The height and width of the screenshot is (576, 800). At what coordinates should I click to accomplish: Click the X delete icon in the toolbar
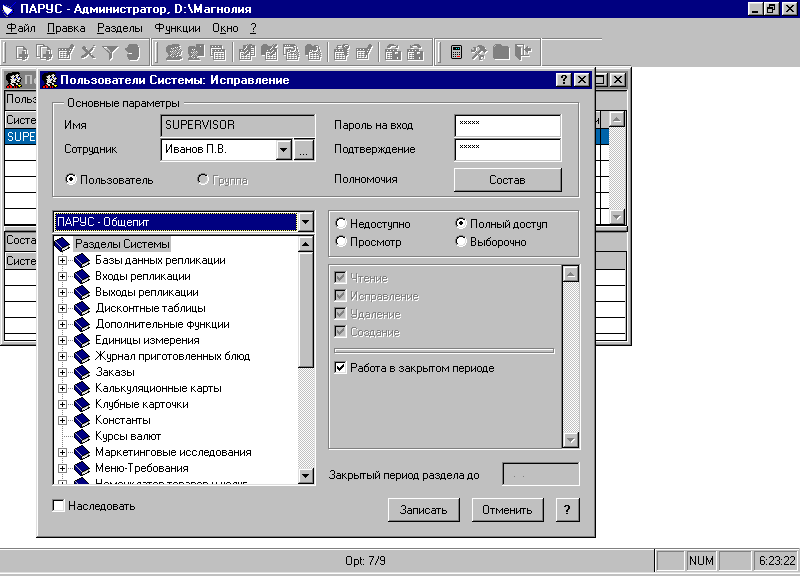(88, 53)
